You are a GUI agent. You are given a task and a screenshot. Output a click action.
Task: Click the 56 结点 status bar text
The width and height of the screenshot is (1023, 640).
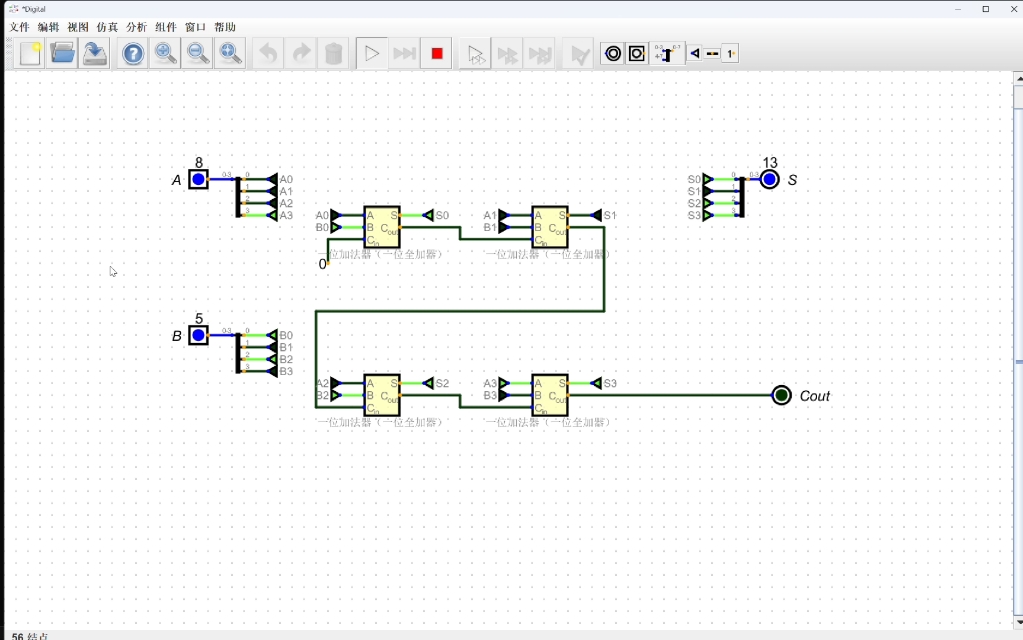30,636
